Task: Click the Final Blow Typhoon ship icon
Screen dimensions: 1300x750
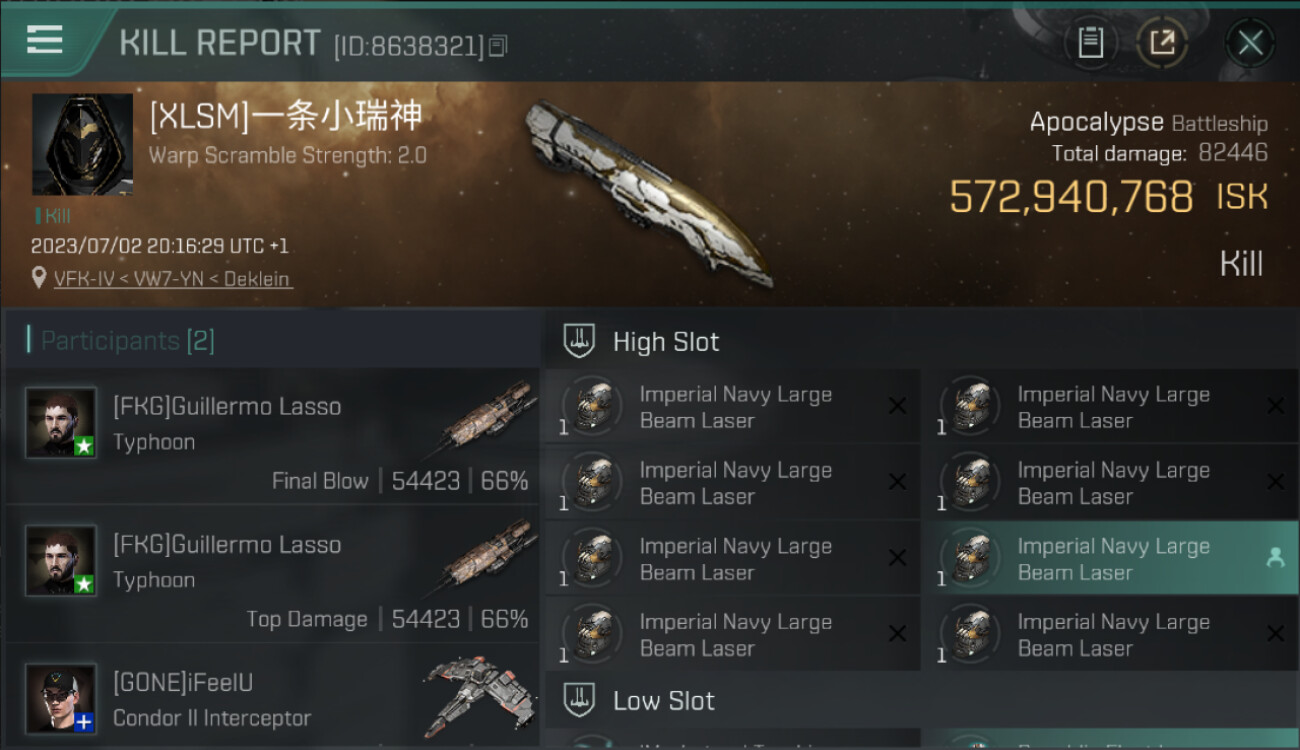Action: coord(487,416)
